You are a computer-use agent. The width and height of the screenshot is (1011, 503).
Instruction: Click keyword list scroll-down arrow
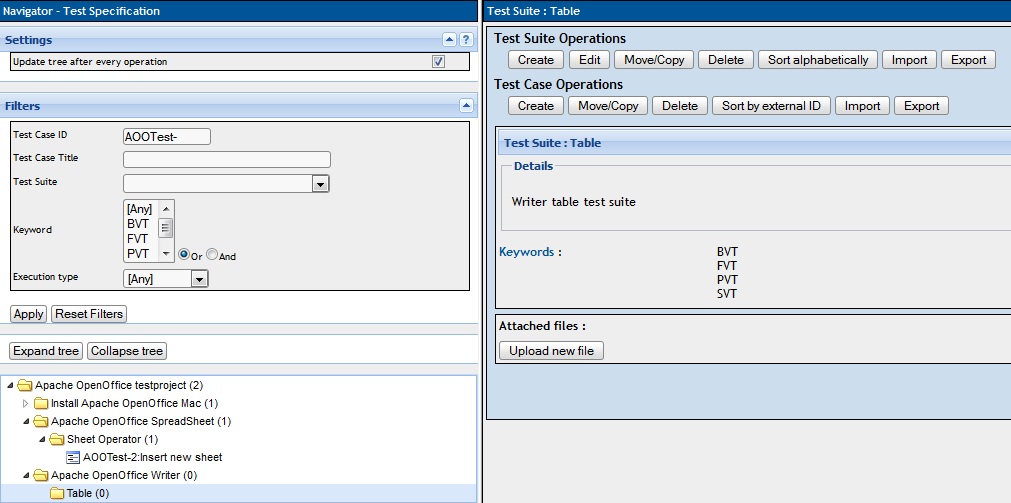(166, 254)
